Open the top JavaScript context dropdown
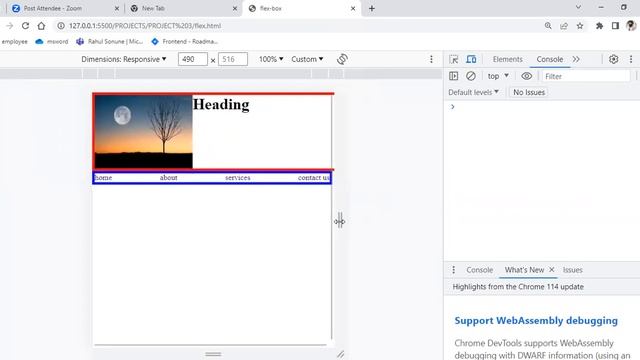The width and height of the screenshot is (640, 360). pyautogui.click(x=498, y=76)
